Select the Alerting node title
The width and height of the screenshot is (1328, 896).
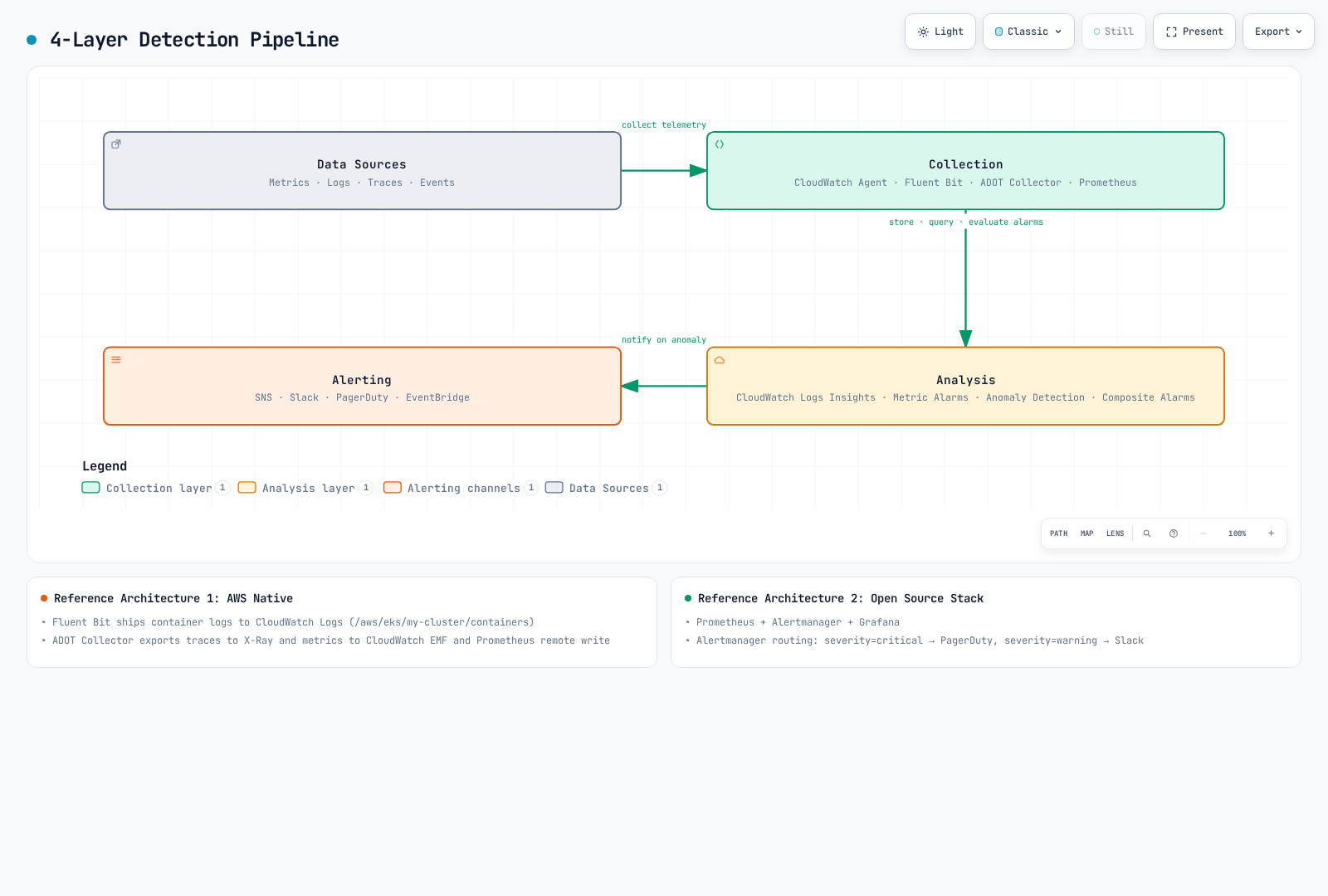coord(362,380)
